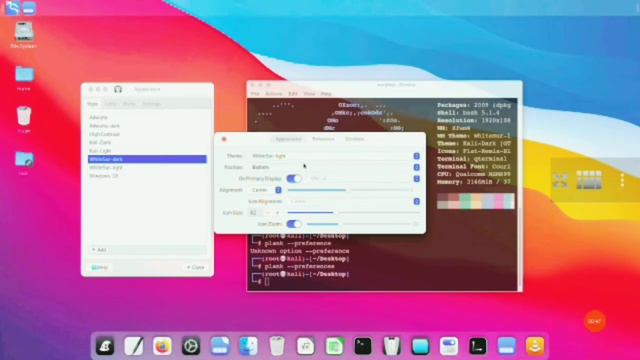This screenshot has width=640, height=360.
Task: Open the Icon Alignment dropdown
Action: (354, 201)
